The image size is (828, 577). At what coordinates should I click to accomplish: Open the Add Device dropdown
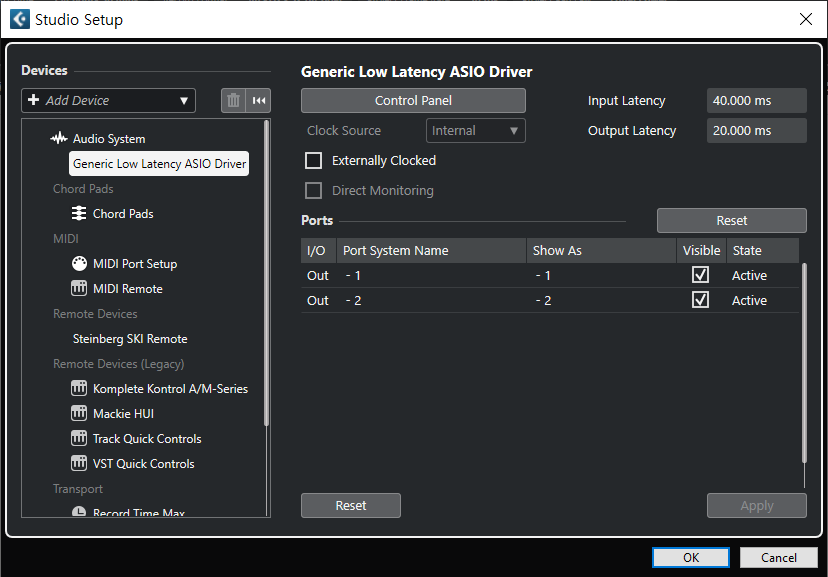click(108, 100)
